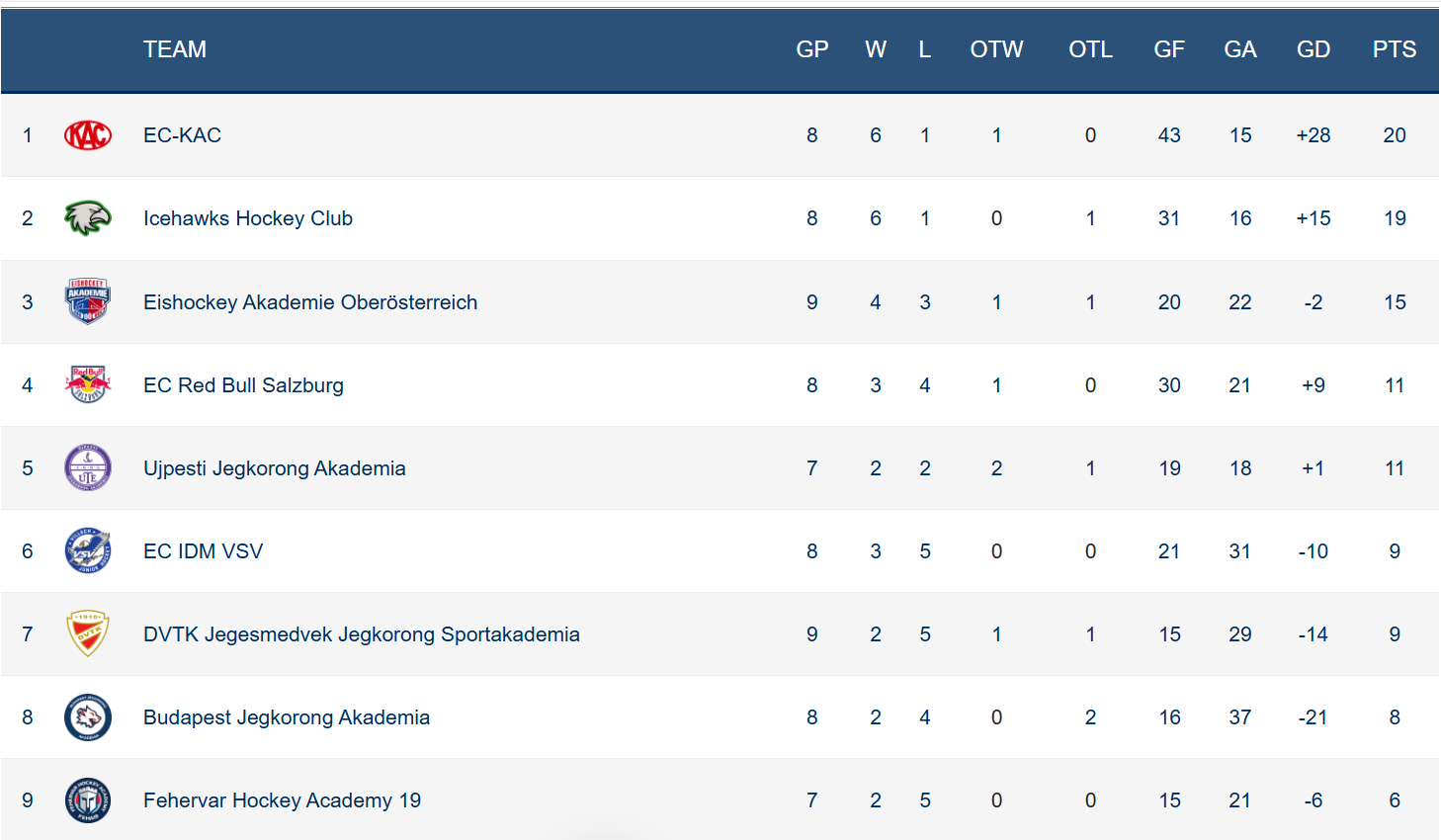Screen dimensions: 1441x840
Task: Click the DVTK Jegesmedvek shield logo
Action: [x=88, y=633]
